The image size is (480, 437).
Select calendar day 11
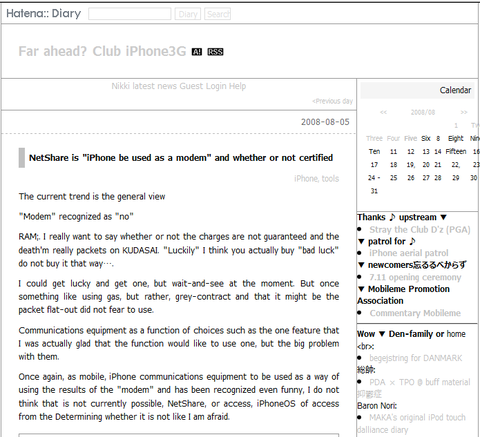click(394, 152)
